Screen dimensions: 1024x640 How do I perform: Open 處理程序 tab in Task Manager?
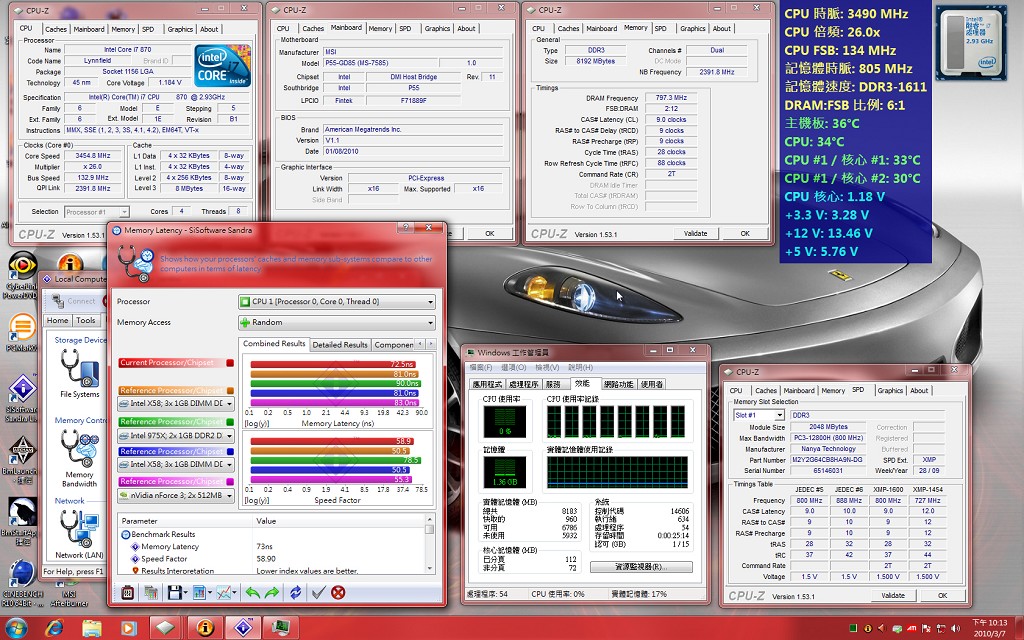(x=524, y=384)
